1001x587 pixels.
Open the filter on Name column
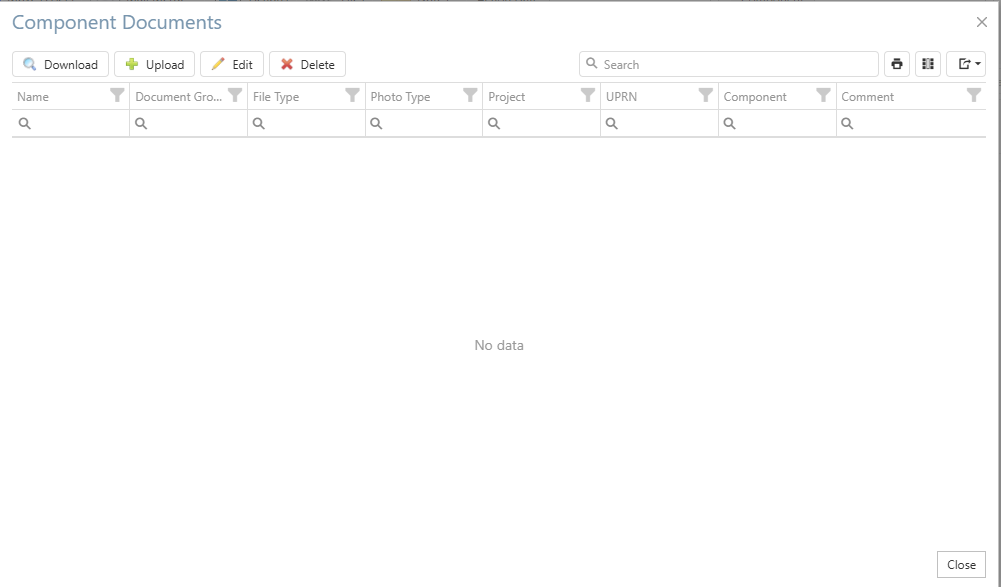point(117,96)
